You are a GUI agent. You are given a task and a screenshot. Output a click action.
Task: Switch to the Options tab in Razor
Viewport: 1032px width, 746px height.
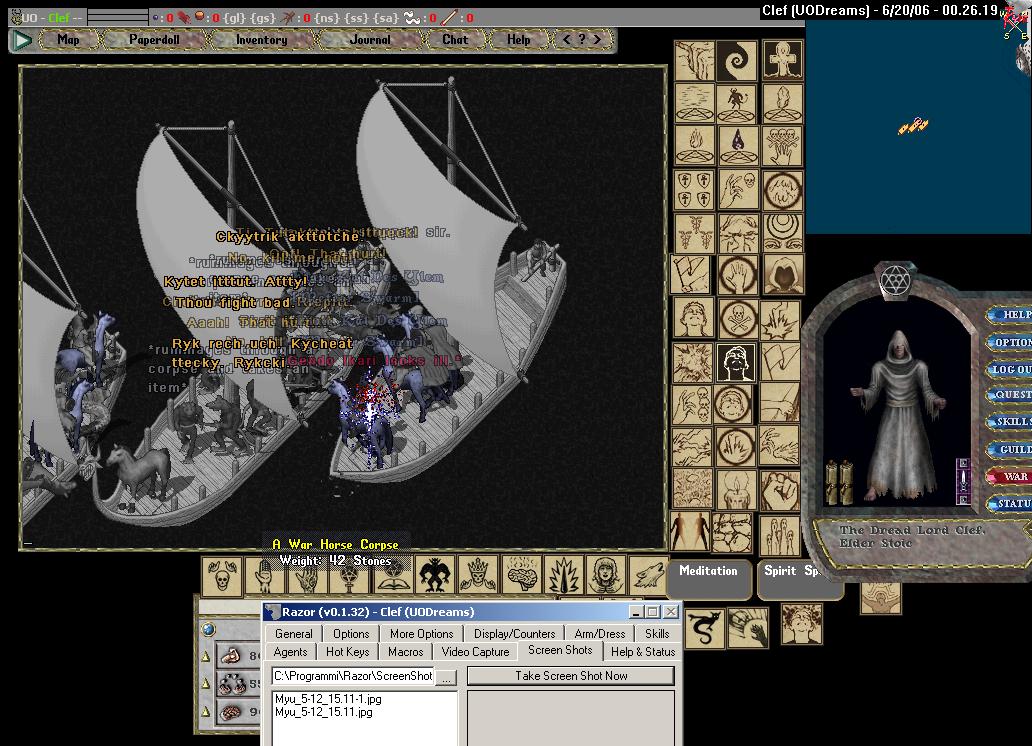351,633
